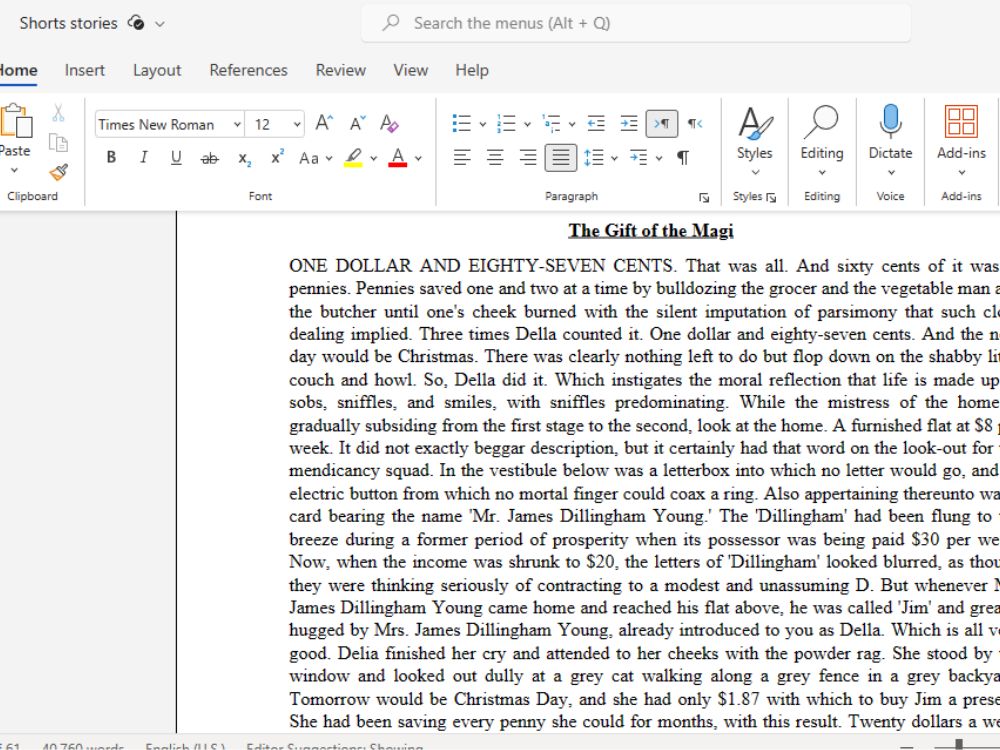Expand multilevel list options arrow
This screenshot has height=750, width=1000.
[572, 124]
